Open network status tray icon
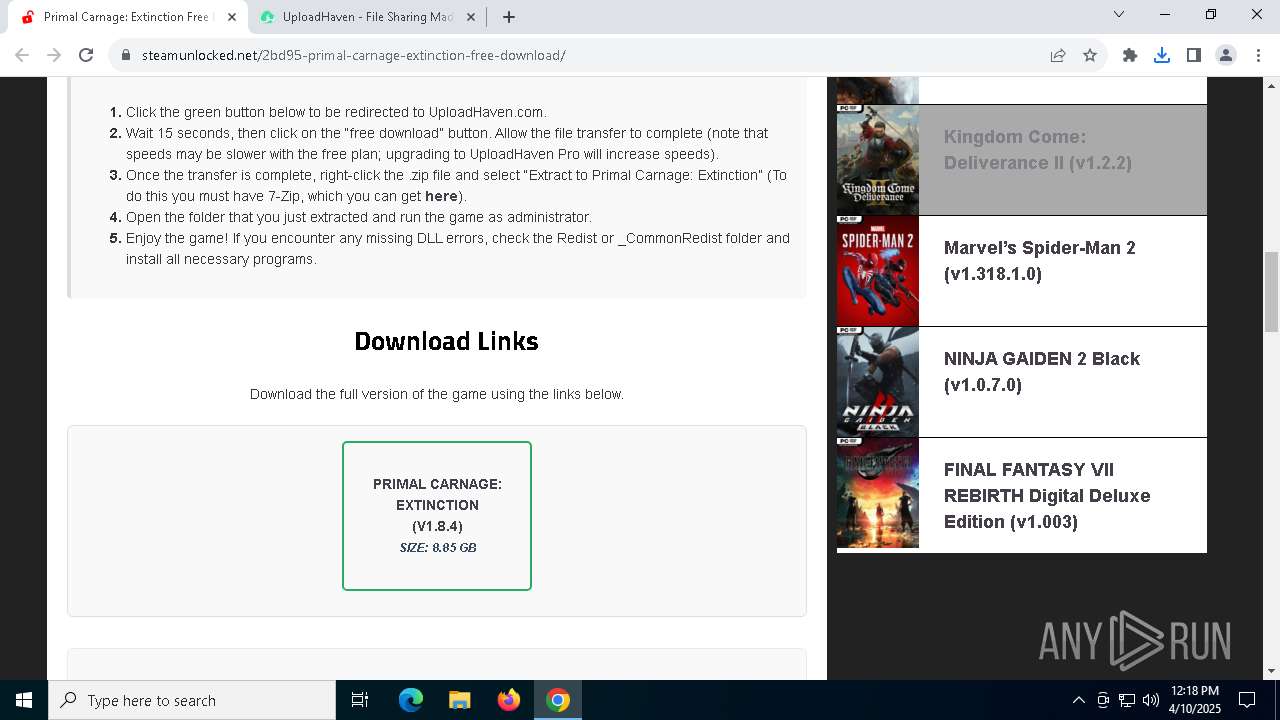 tap(1127, 700)
